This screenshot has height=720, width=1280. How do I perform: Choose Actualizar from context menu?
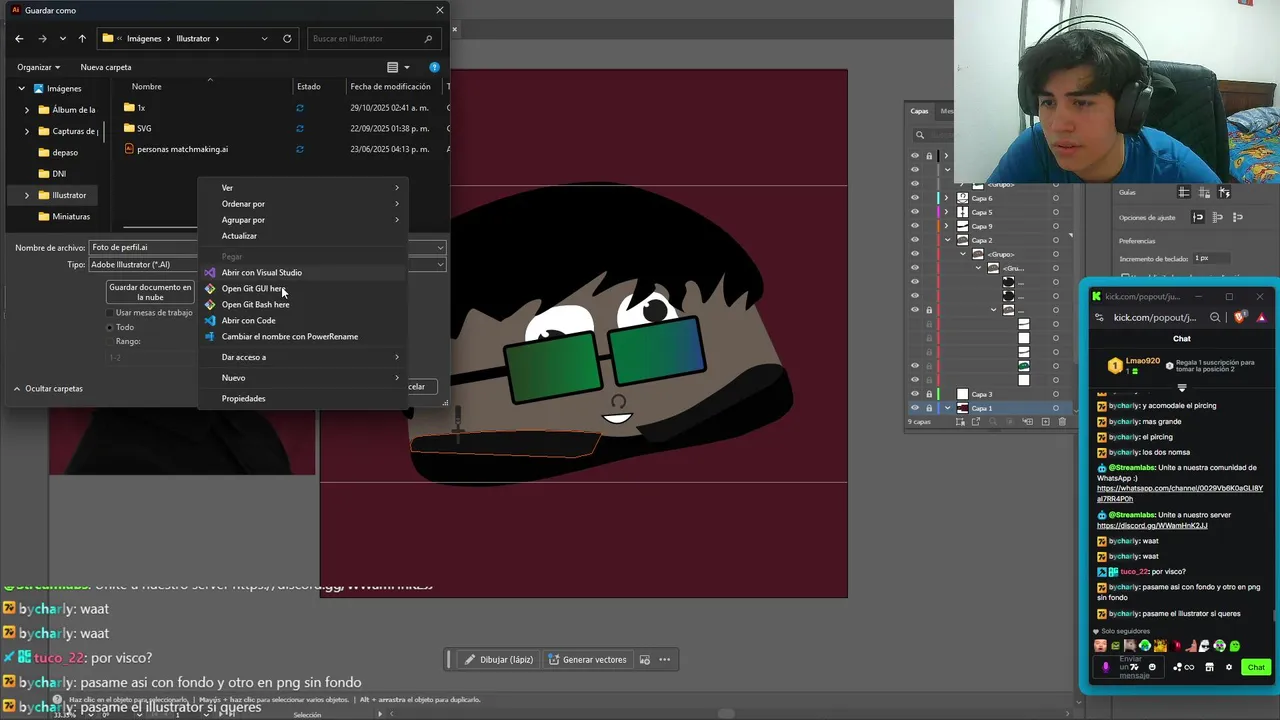[x=302, y=236]
